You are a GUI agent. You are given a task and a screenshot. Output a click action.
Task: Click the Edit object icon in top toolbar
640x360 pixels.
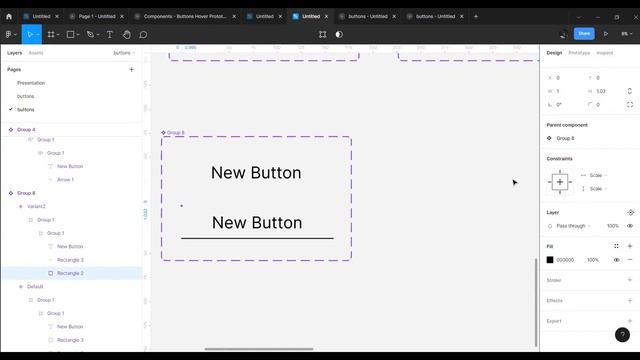coord(322,35)
